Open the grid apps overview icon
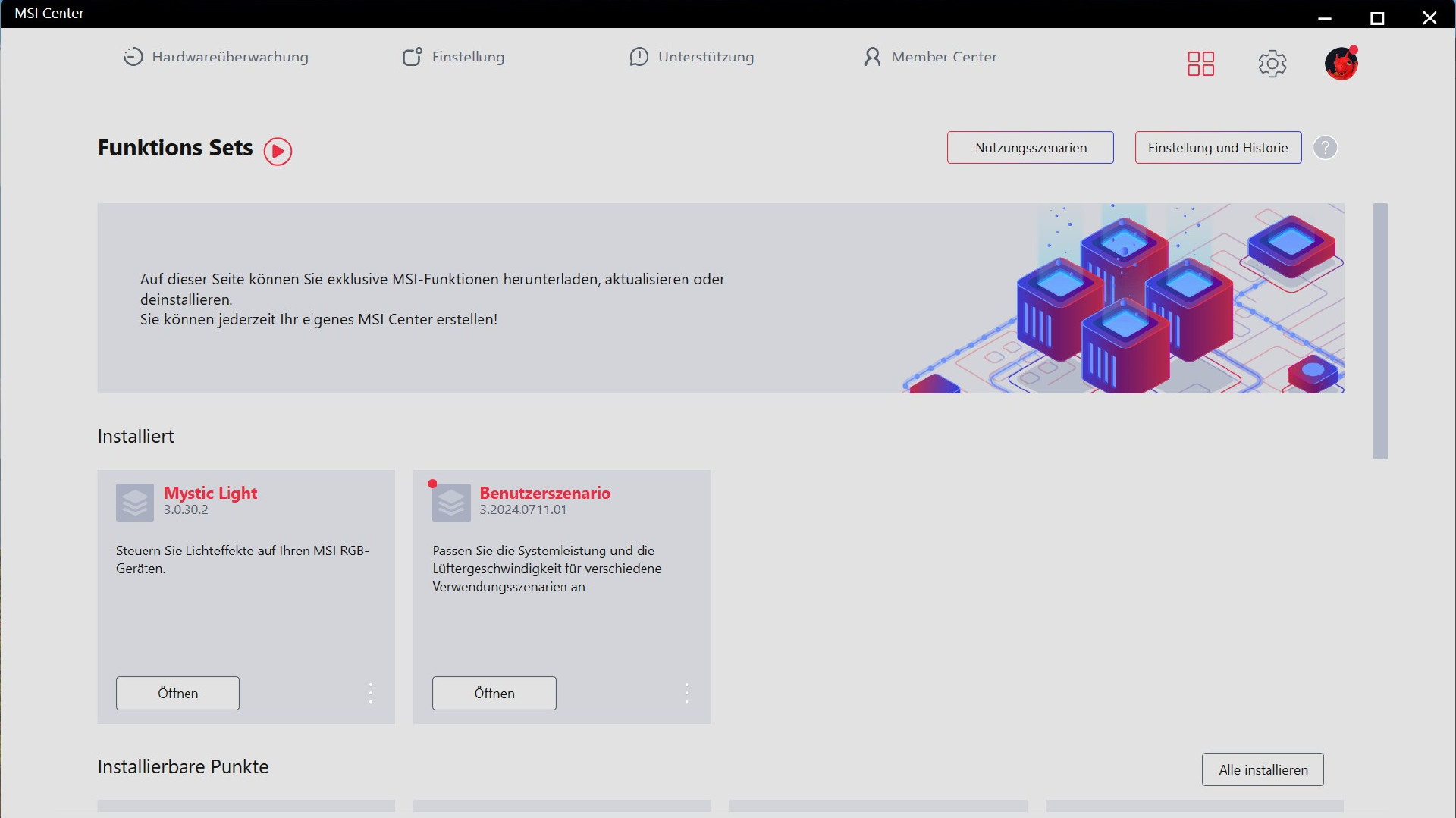Image resolution: width=1456 pixels, height=818 pixels. click(x=1200, y=64)
